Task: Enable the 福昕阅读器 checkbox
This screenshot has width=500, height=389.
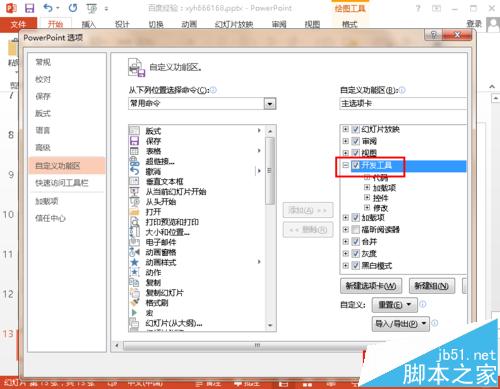Action: [x=356, y=230]
